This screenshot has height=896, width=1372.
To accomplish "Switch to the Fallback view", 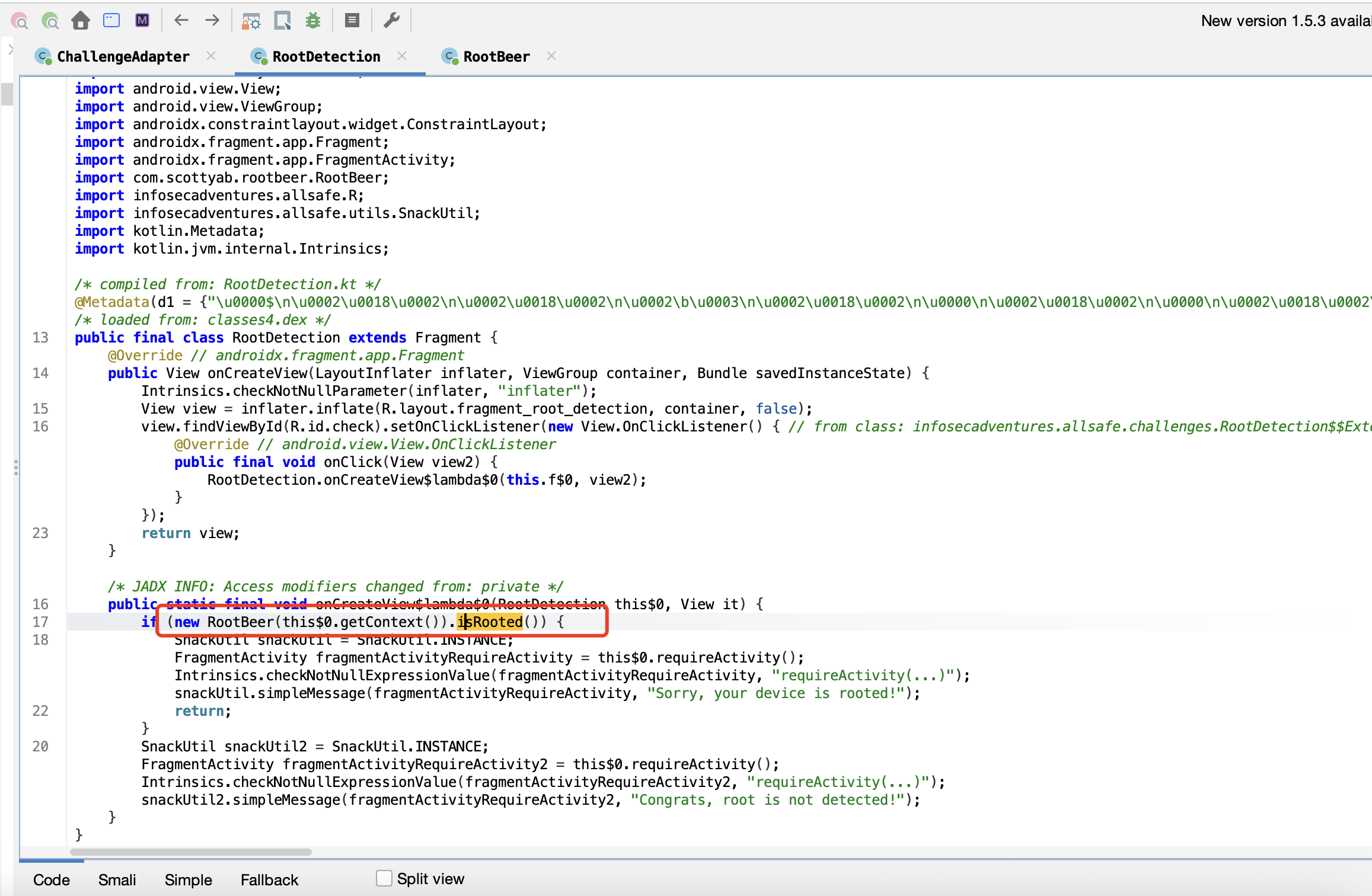I will click(x=269, y=879).
